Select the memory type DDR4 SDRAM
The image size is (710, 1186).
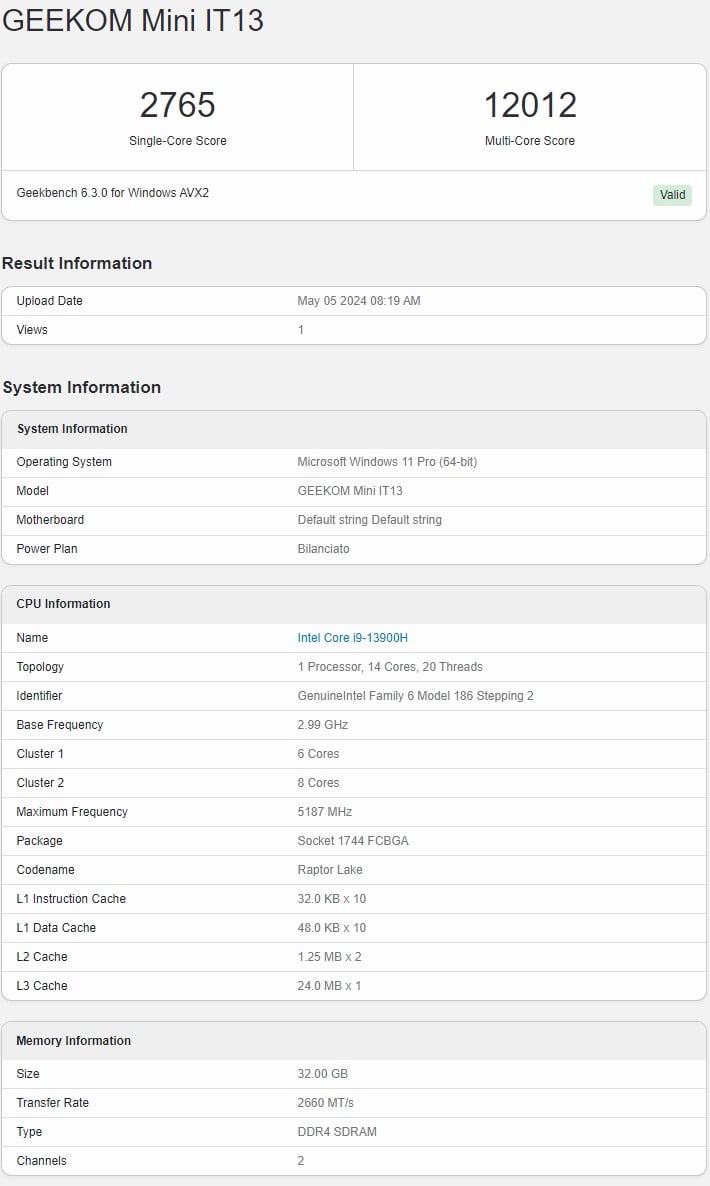336,1132
